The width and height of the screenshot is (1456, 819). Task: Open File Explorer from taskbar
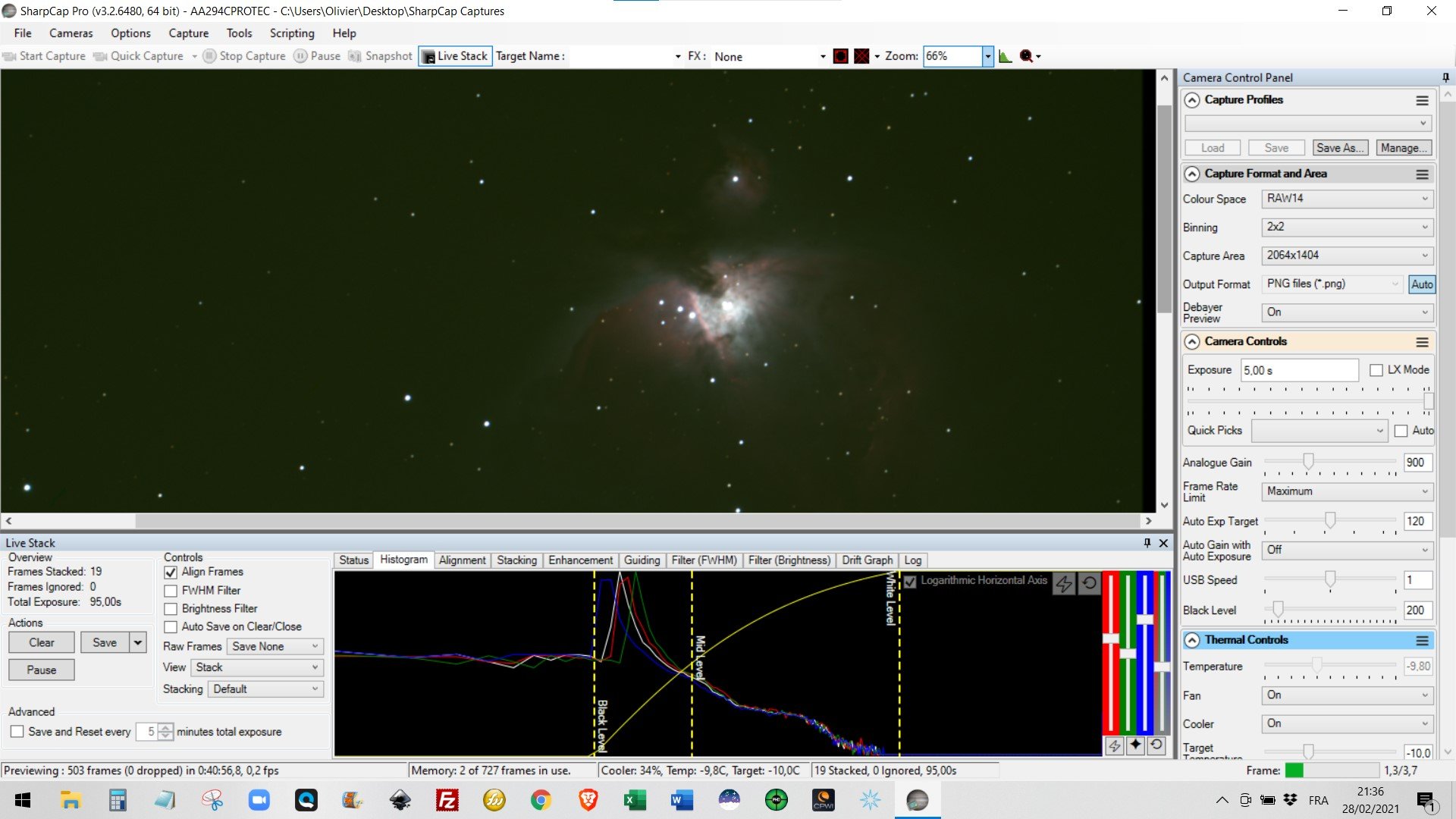pyautogui.click(x=71, y=800)
